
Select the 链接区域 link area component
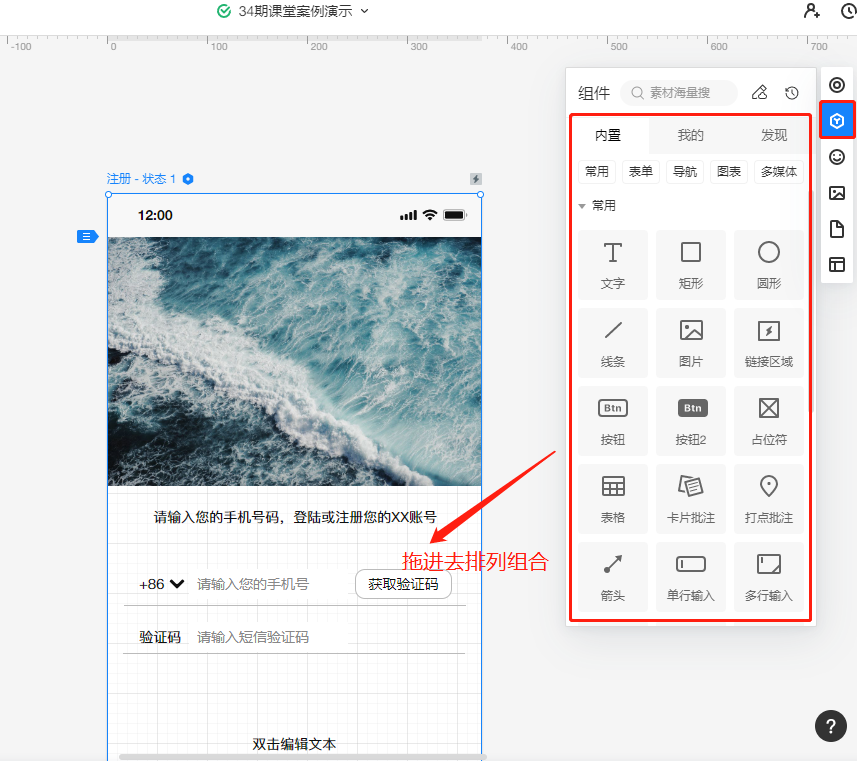coord(768,343)
